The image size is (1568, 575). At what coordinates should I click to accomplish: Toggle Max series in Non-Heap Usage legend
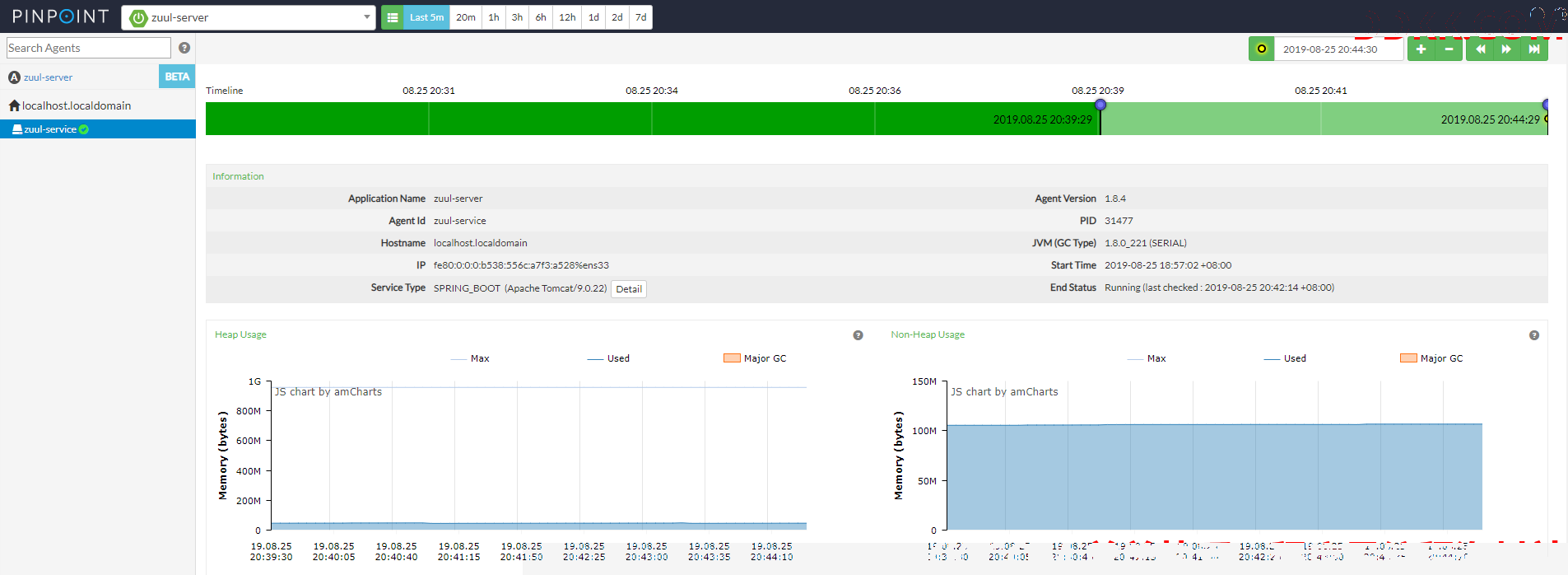coord(1147,358)
